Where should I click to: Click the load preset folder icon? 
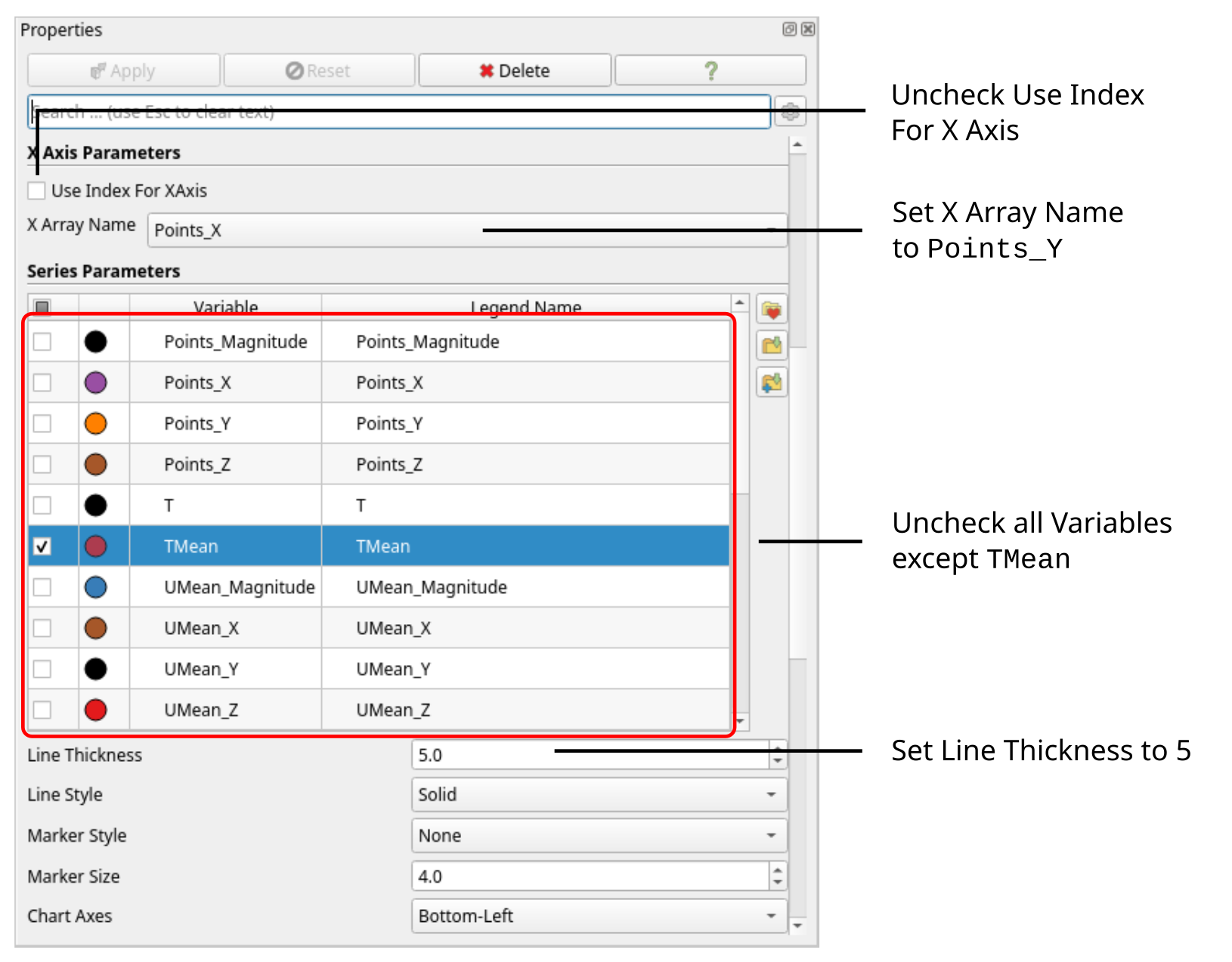click(x=772, y=345)
